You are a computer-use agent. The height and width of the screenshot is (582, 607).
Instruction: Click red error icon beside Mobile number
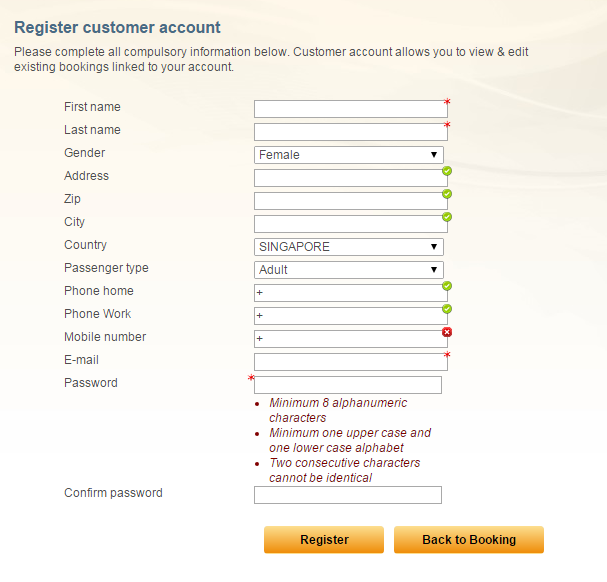pyautogui.click(x=447, y=332)
